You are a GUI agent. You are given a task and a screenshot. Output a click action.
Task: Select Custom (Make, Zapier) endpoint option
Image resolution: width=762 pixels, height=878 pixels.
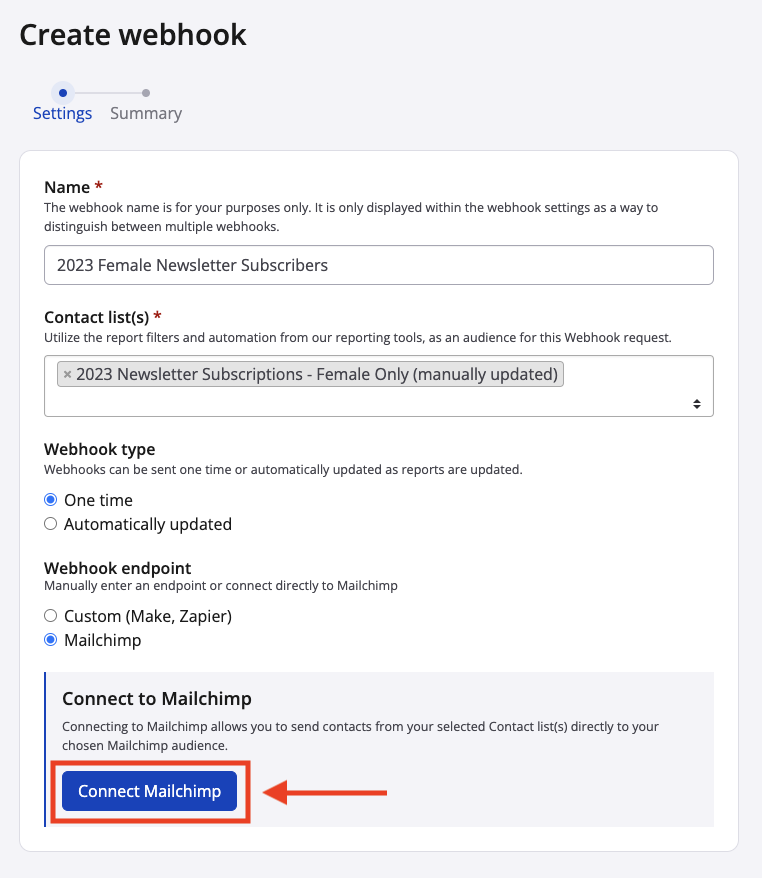point(51,616)
